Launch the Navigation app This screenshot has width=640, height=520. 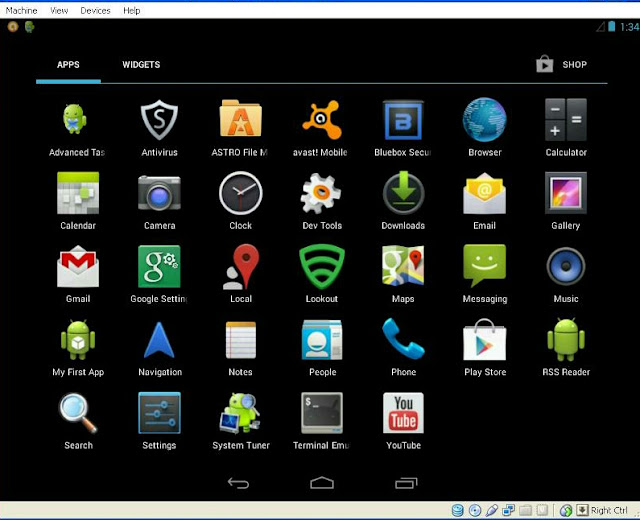tap(159, 348)
